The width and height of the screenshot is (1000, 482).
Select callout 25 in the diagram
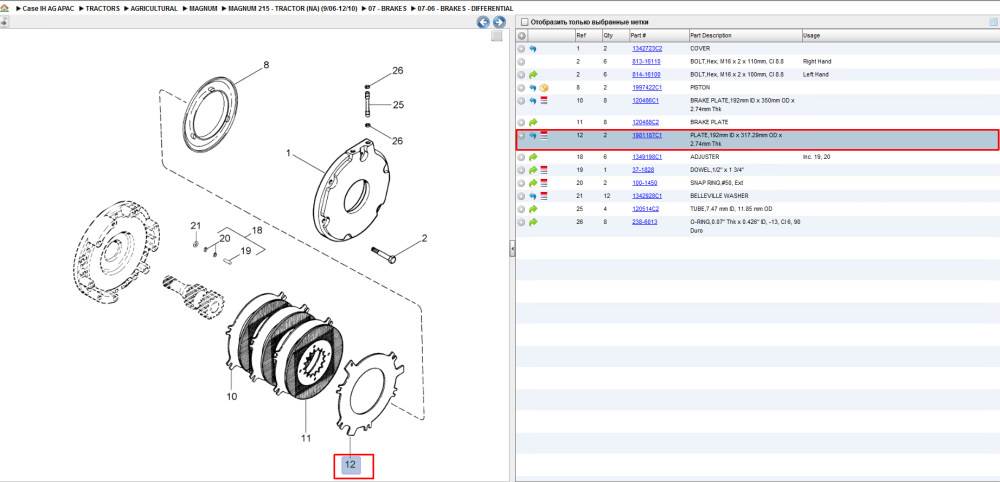point(398,105)
